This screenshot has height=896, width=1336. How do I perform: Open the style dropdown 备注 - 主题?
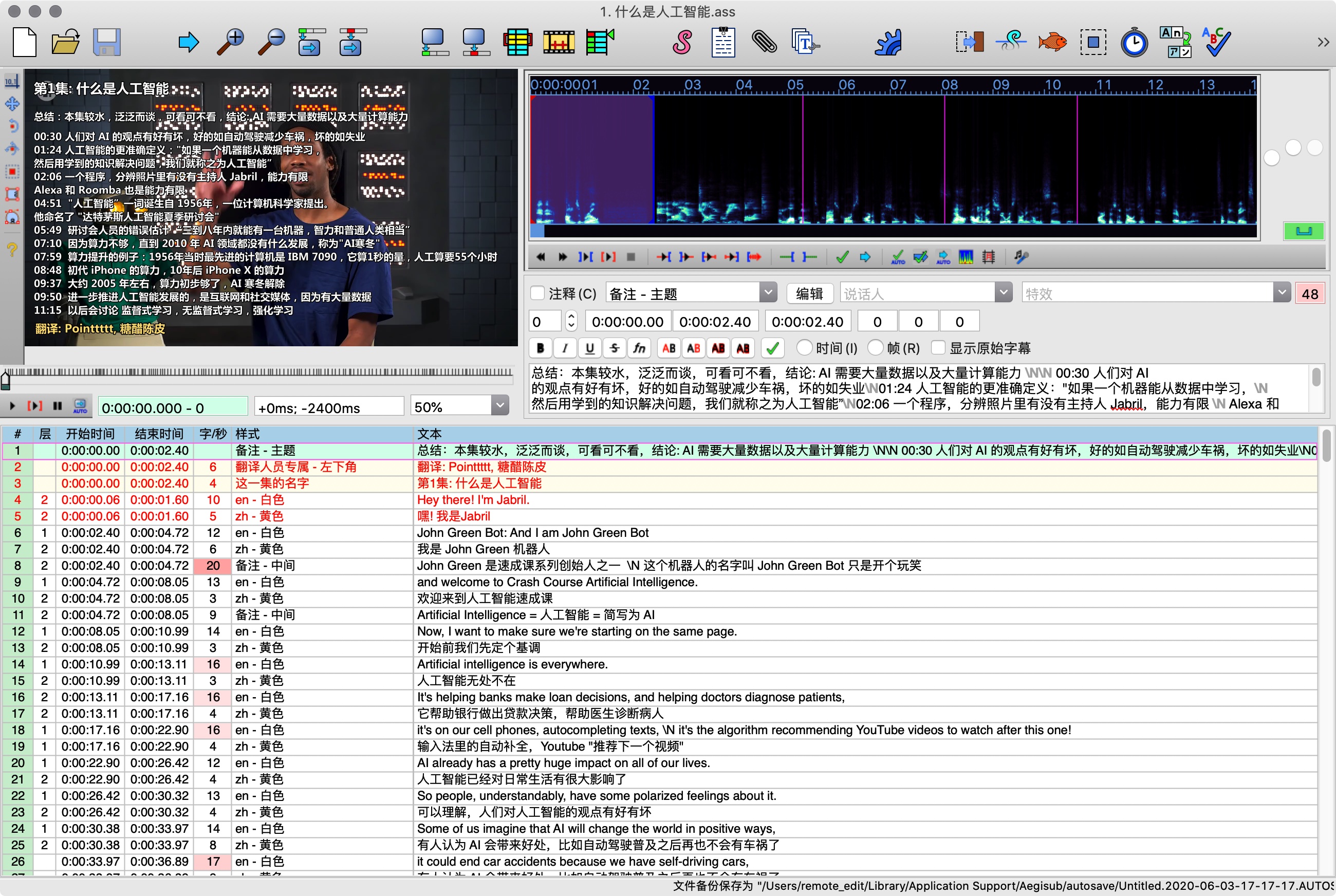pos(768,292)
